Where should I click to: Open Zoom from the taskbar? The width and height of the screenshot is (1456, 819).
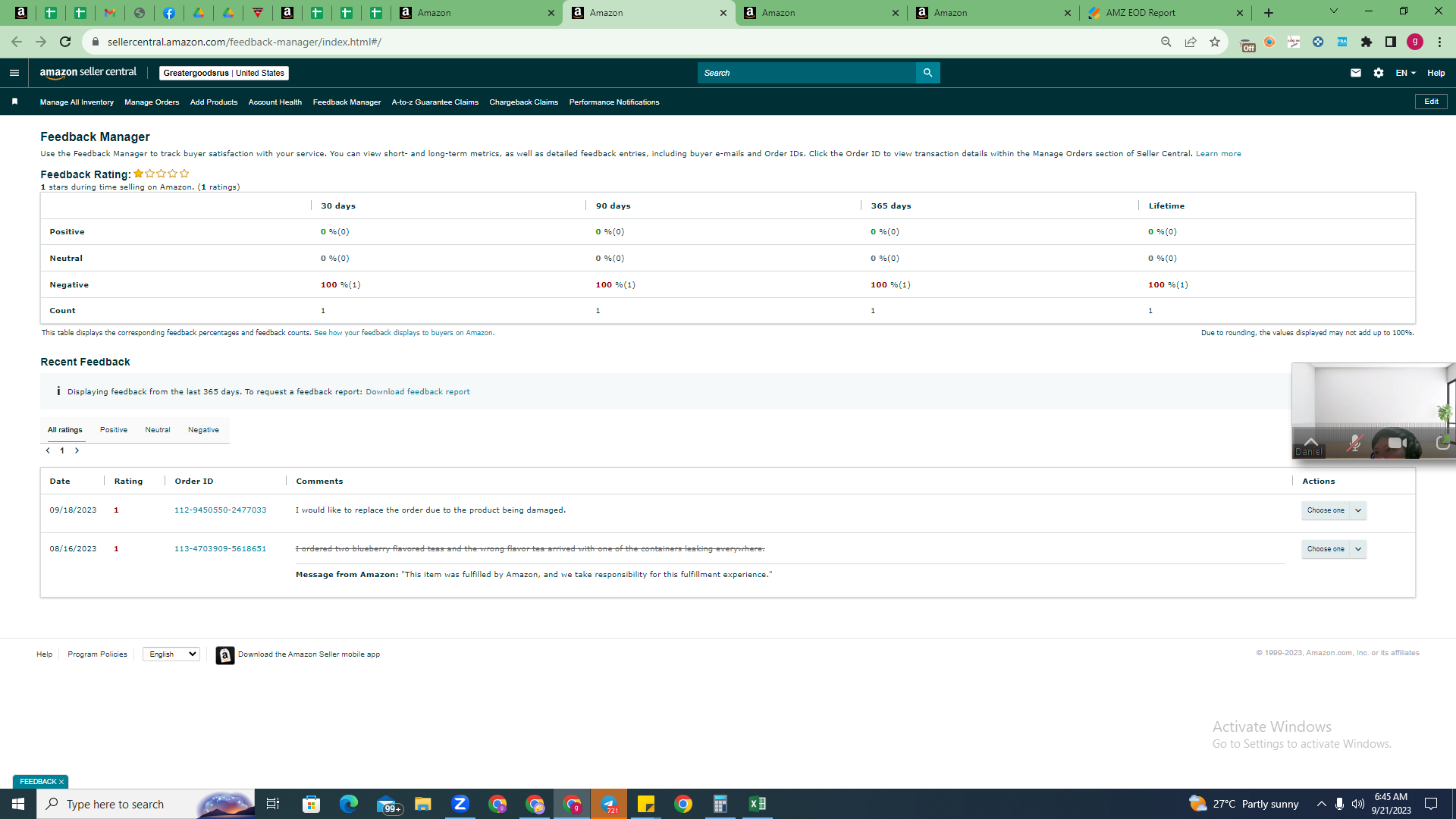(460, 804)
